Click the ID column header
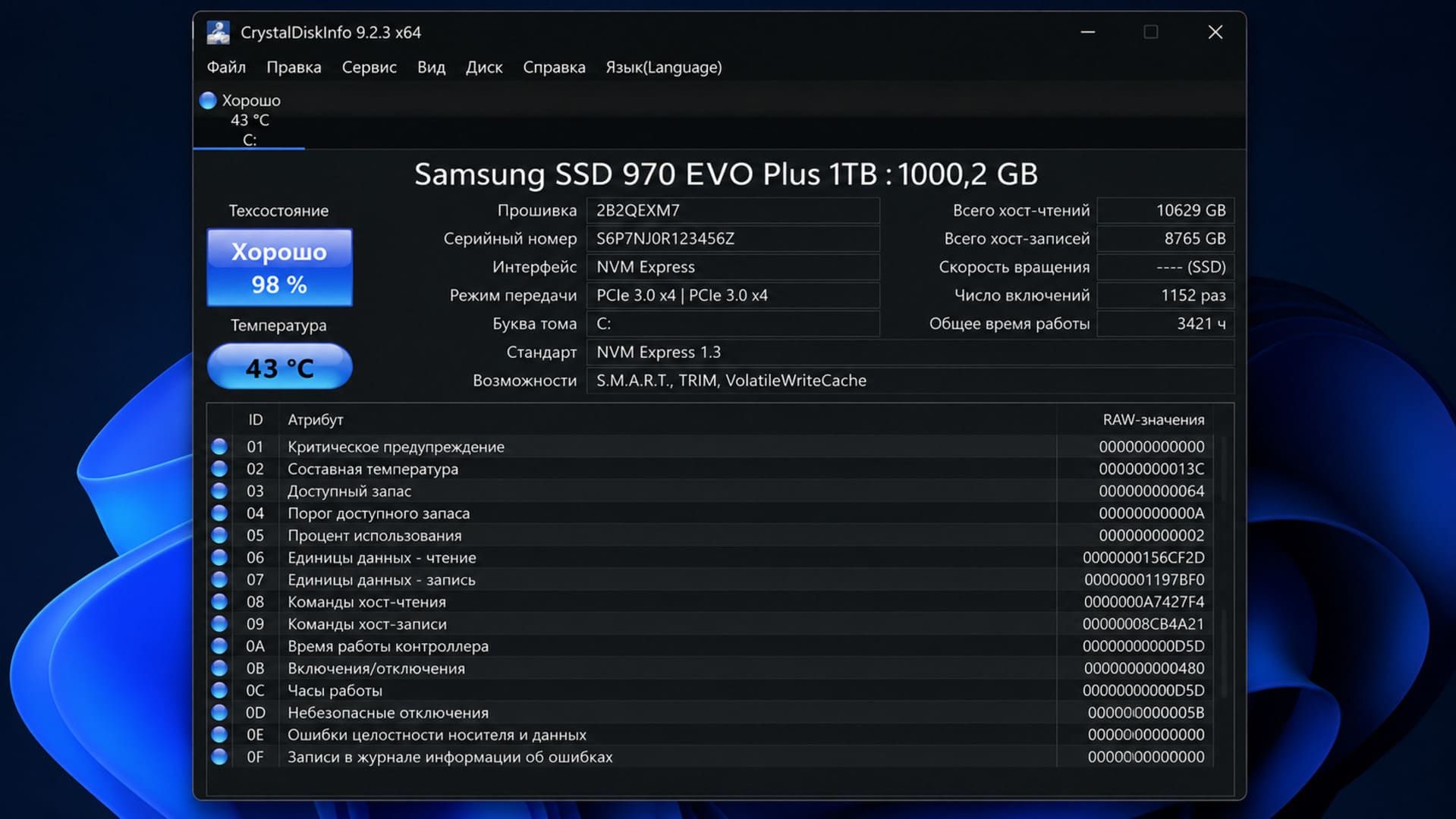This screenshot has height=819, width=1456. (255, 419)
